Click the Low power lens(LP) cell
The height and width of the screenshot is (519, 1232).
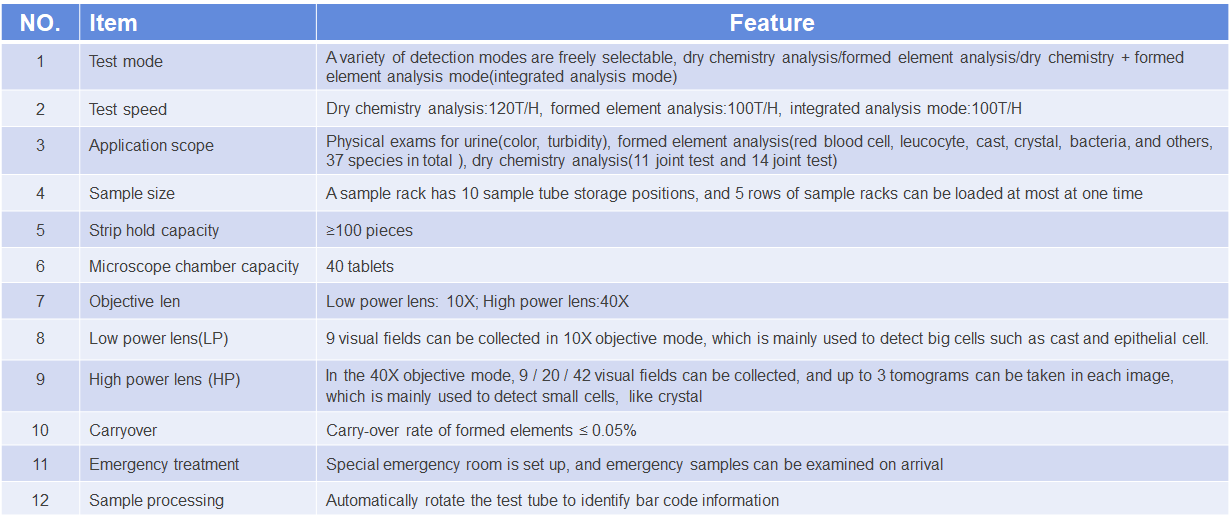[x=198, y=338]
